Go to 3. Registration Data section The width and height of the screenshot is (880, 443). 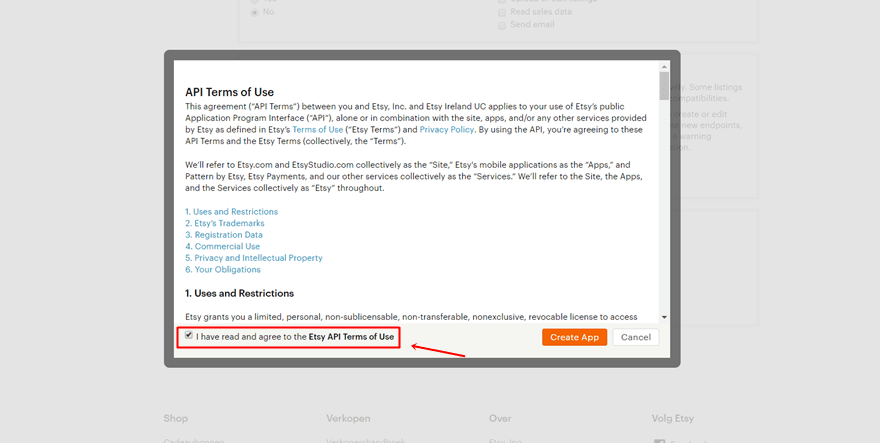click(224, 235)
